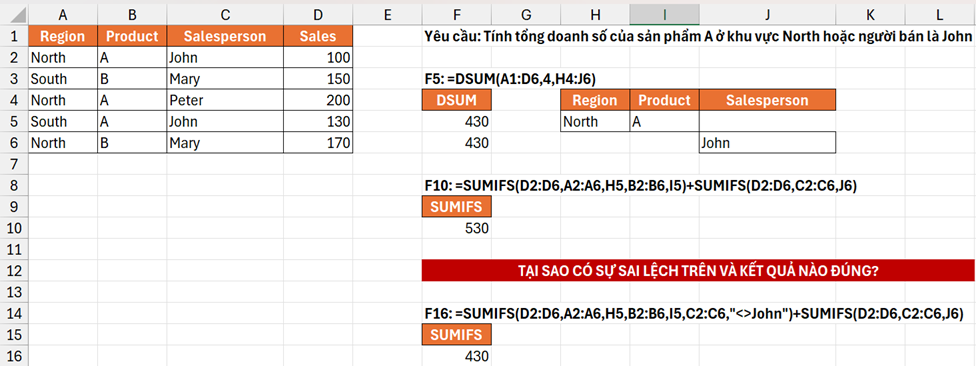Click the Region header cell A1
This screenshot has width=976, height=366.
coord(63,37)
